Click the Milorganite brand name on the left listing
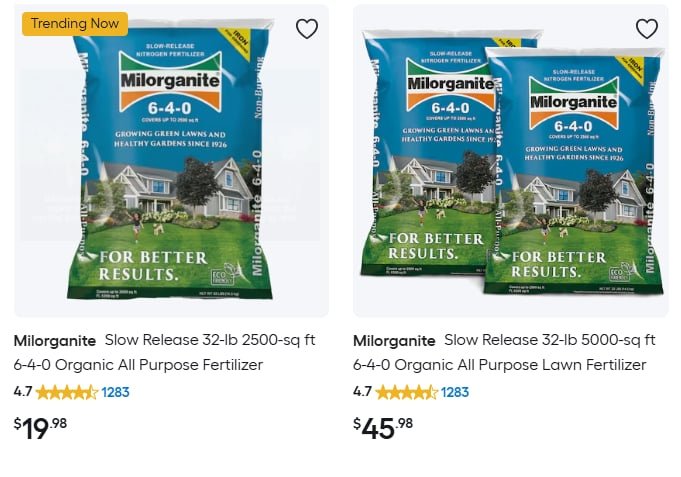The height and width of the screenshot is (477, 681). (x=55, y=341)
